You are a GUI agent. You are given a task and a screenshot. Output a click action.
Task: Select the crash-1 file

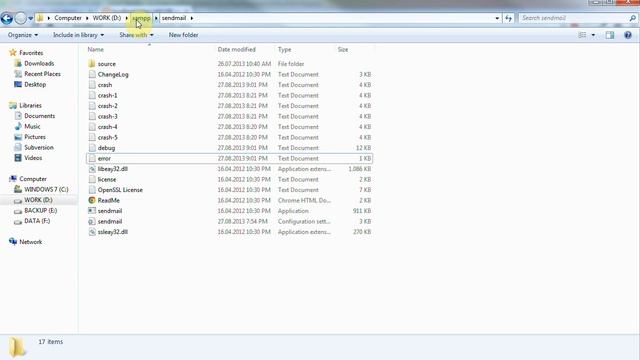(107, 96)
